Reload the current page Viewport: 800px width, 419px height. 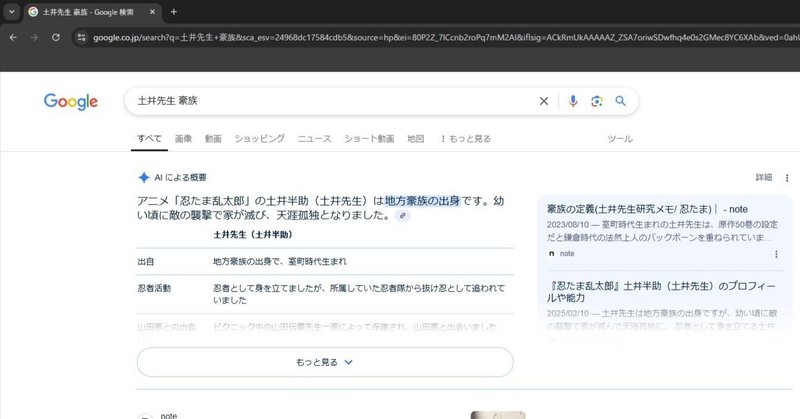point(56,37)
